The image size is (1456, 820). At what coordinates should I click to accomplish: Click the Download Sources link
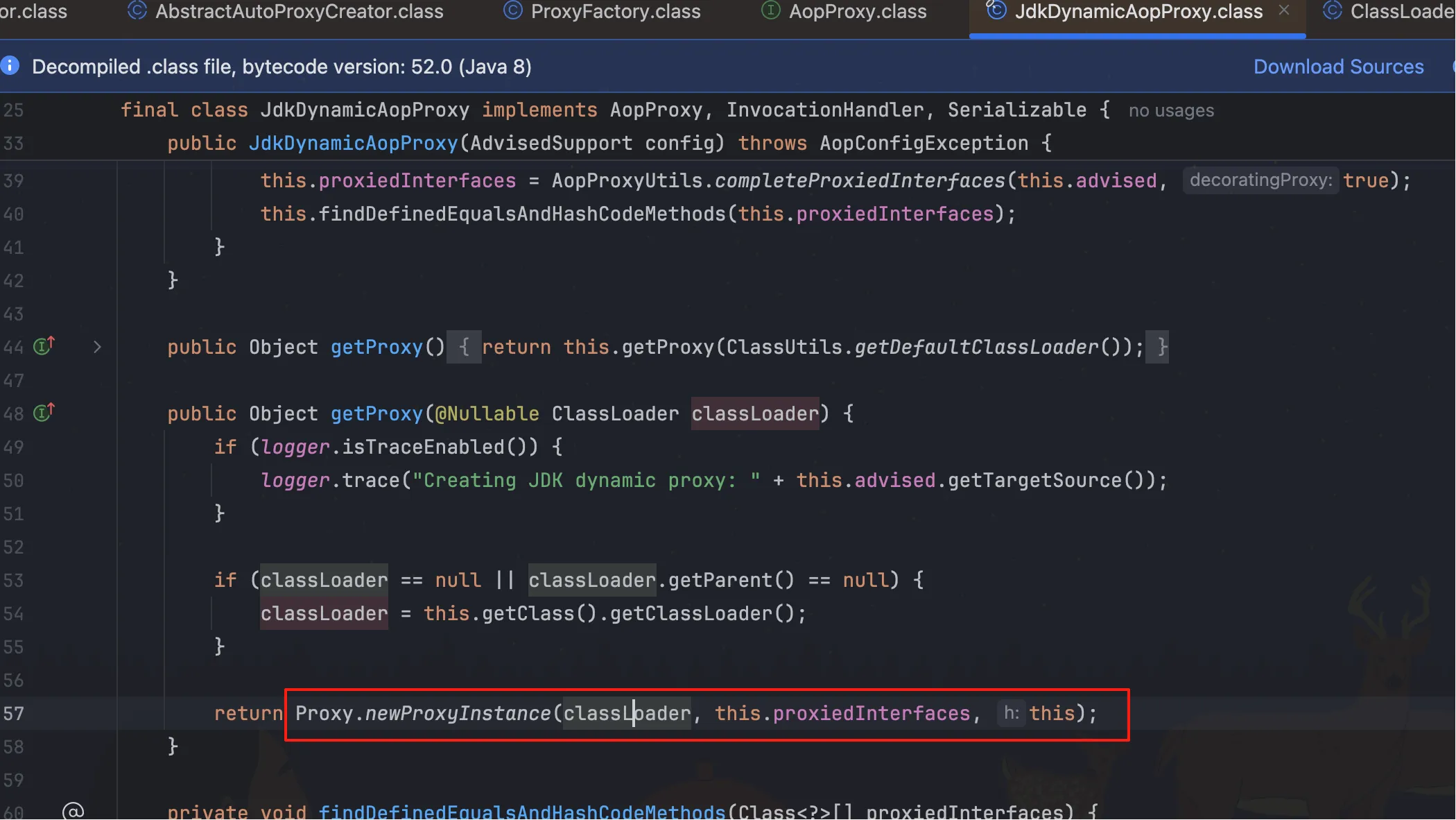pyautogui.click(x=1338, y=67)
